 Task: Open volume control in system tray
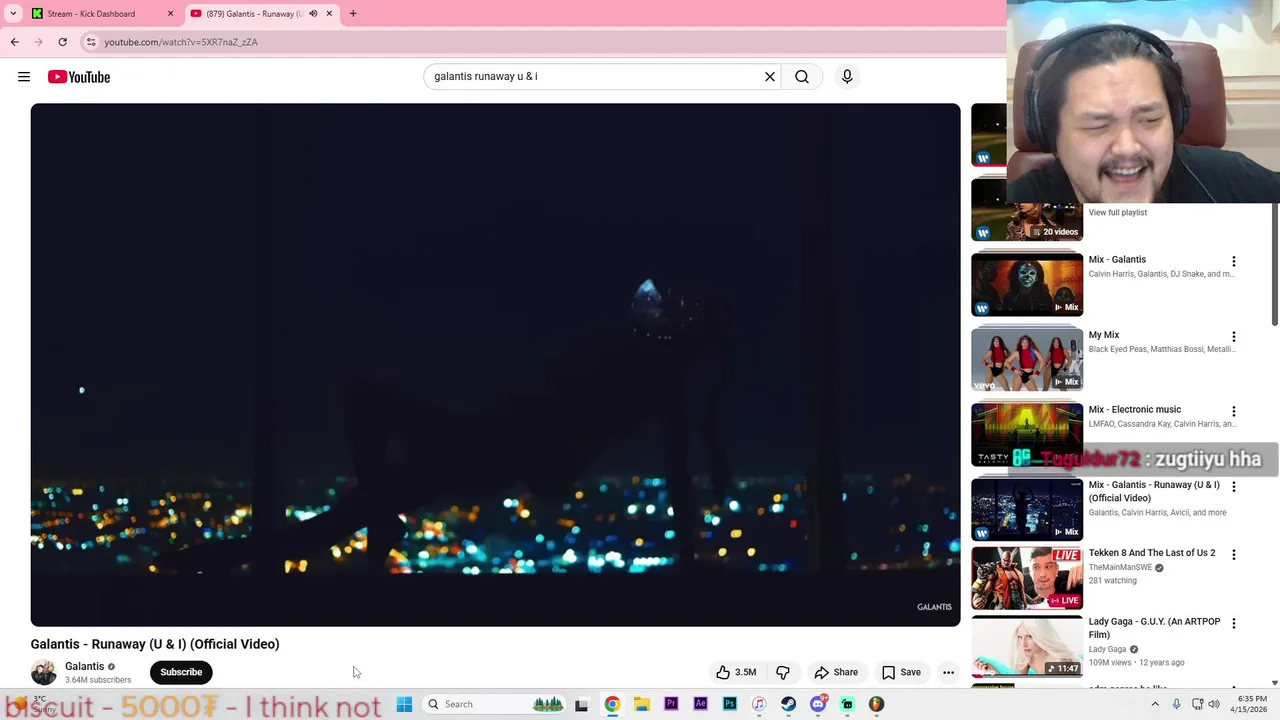pos(1214,704)
